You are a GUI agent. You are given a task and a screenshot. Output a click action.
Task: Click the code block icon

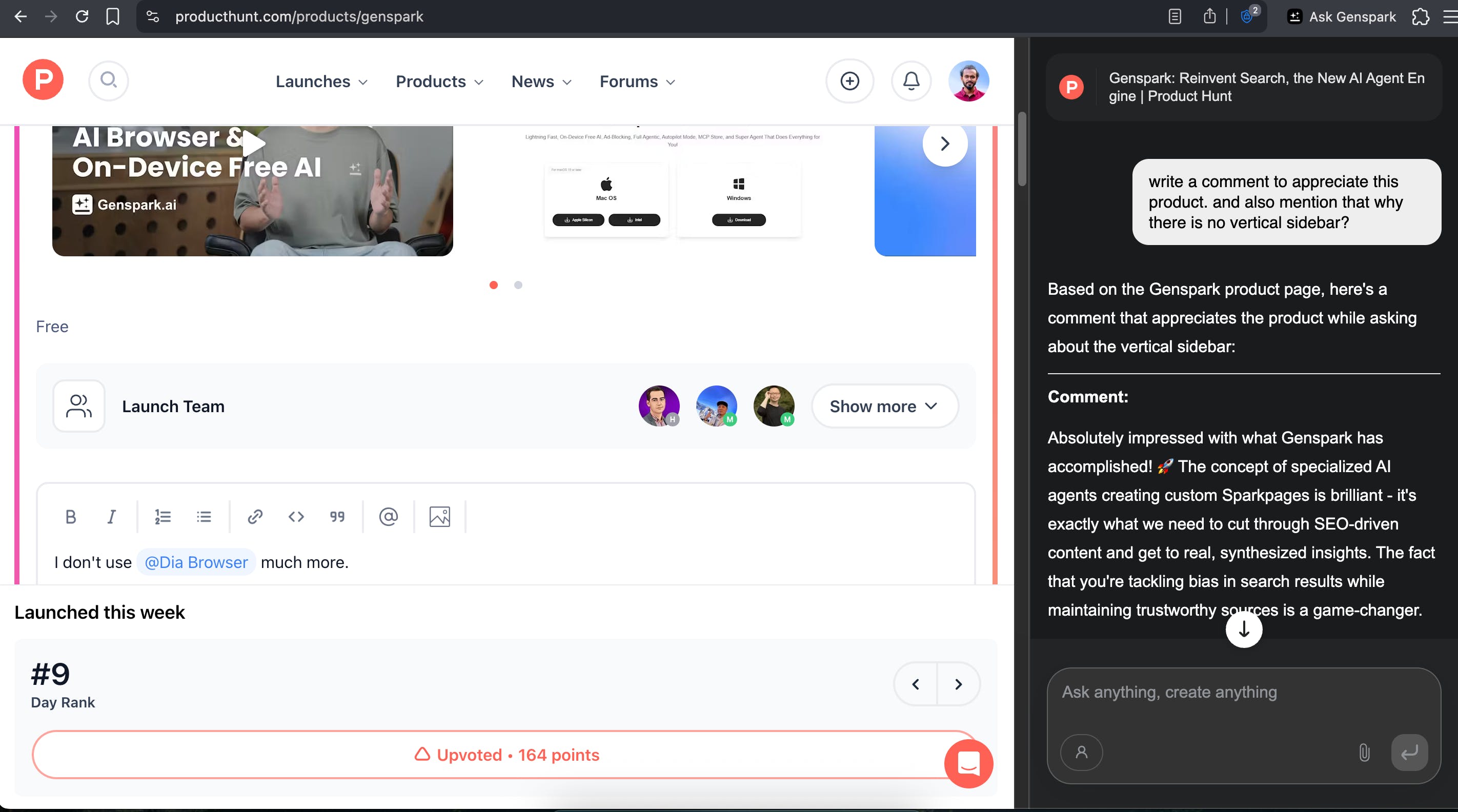coord(296,517)
